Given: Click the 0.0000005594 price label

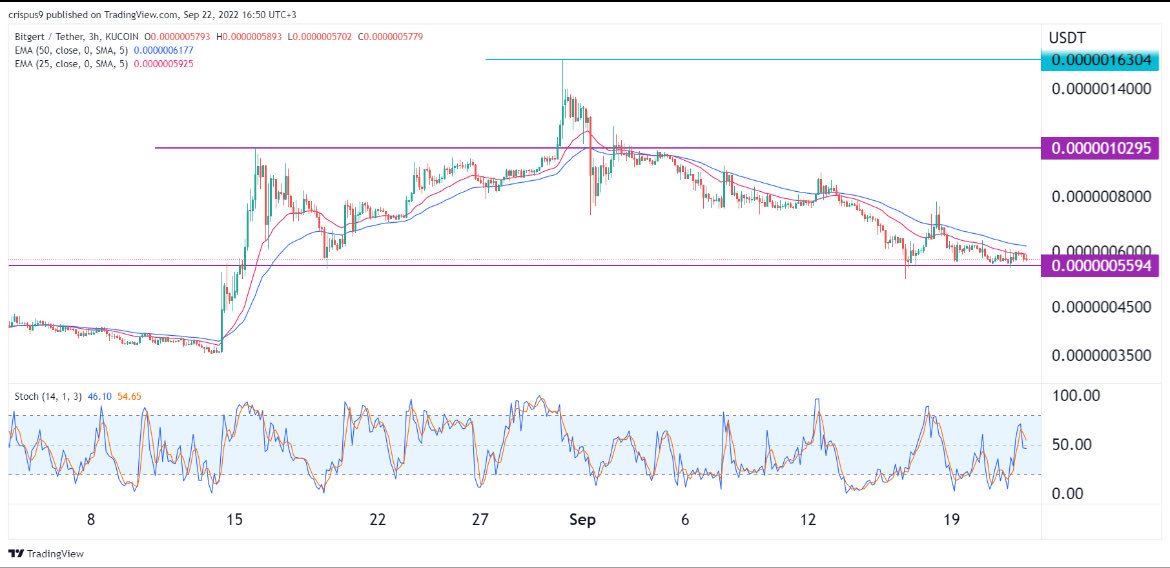Looking at the screenshot, I should click(1101, 265).
